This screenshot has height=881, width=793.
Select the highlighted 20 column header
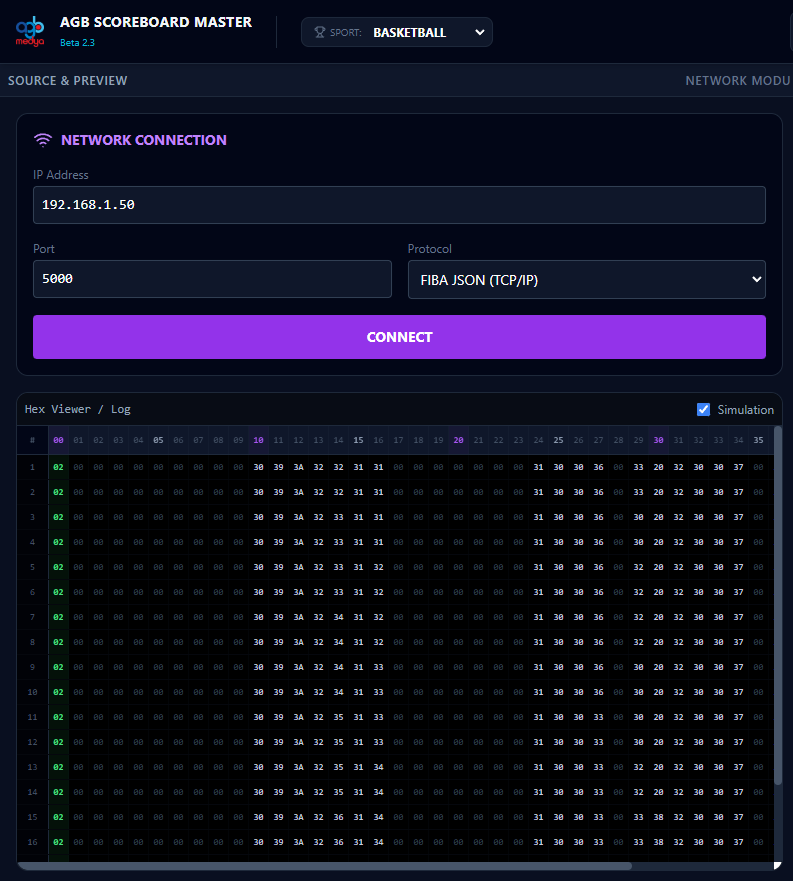point(458,440)
